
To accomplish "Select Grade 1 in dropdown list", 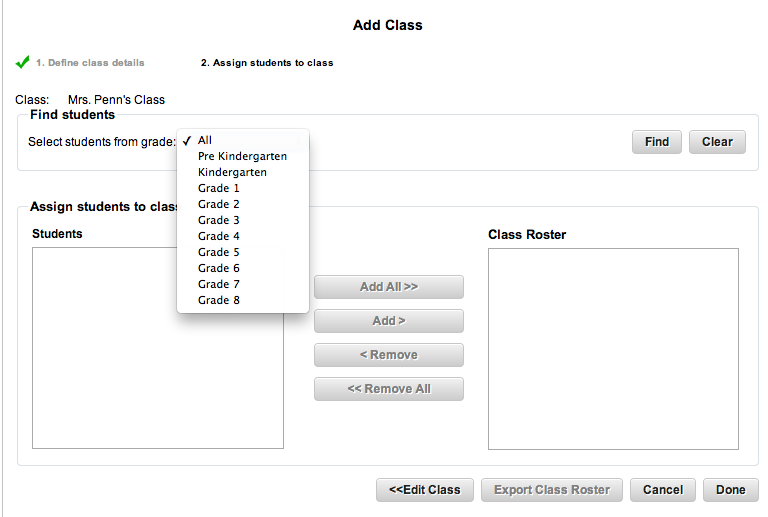I will pyautogui.click(x=219, y=188).
